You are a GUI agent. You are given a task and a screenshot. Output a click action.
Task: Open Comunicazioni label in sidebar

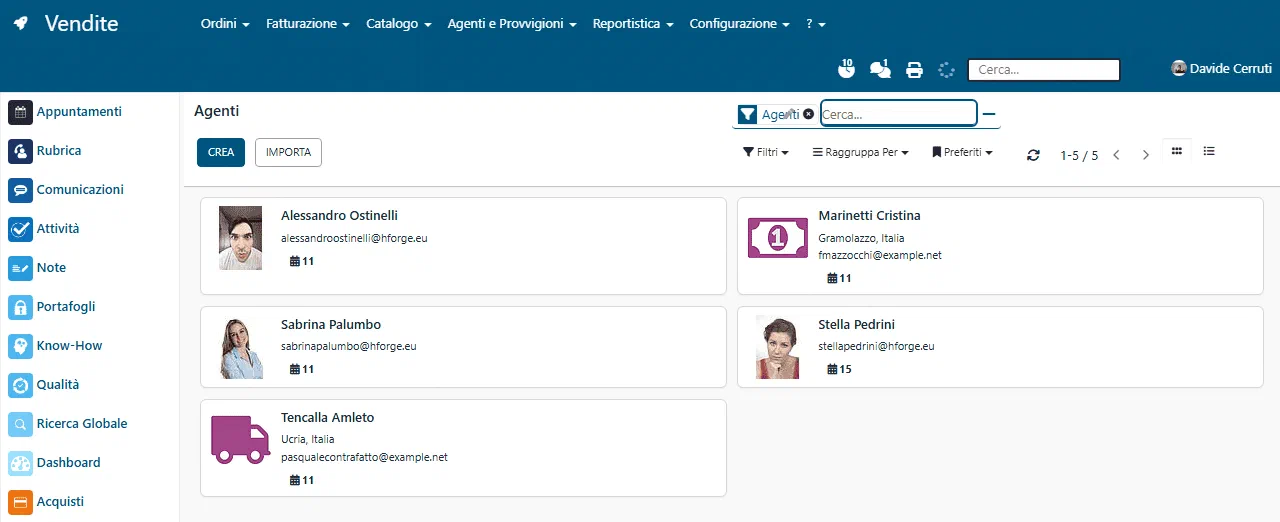click(80, 190)
